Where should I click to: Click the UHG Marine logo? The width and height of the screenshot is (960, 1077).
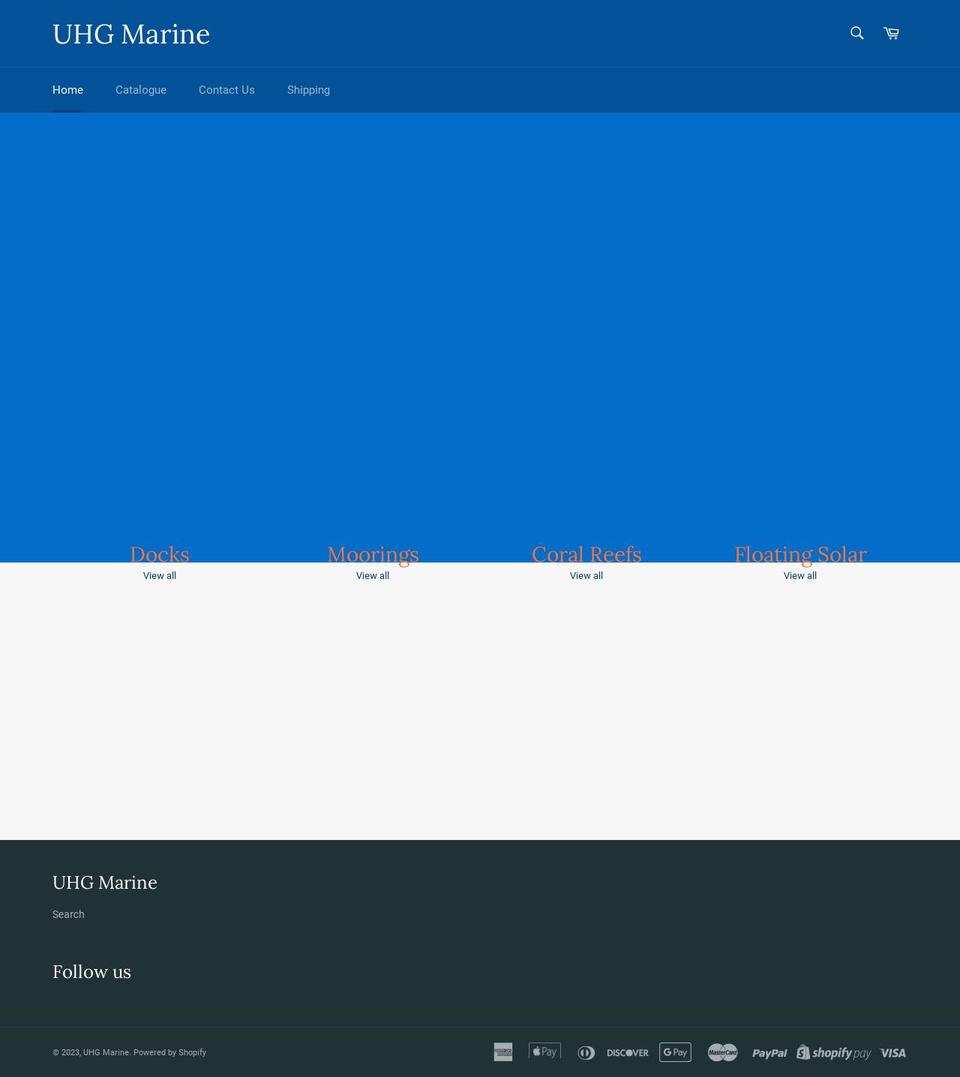[131, 33]
